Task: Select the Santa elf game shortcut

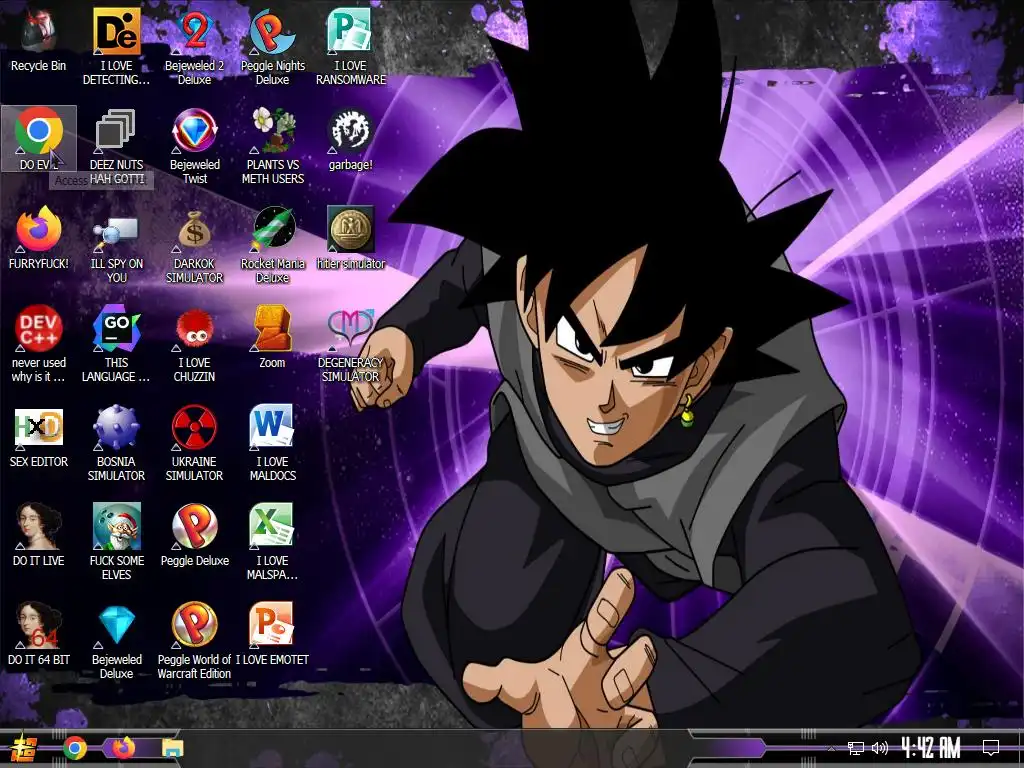Action: coord(116,543)
